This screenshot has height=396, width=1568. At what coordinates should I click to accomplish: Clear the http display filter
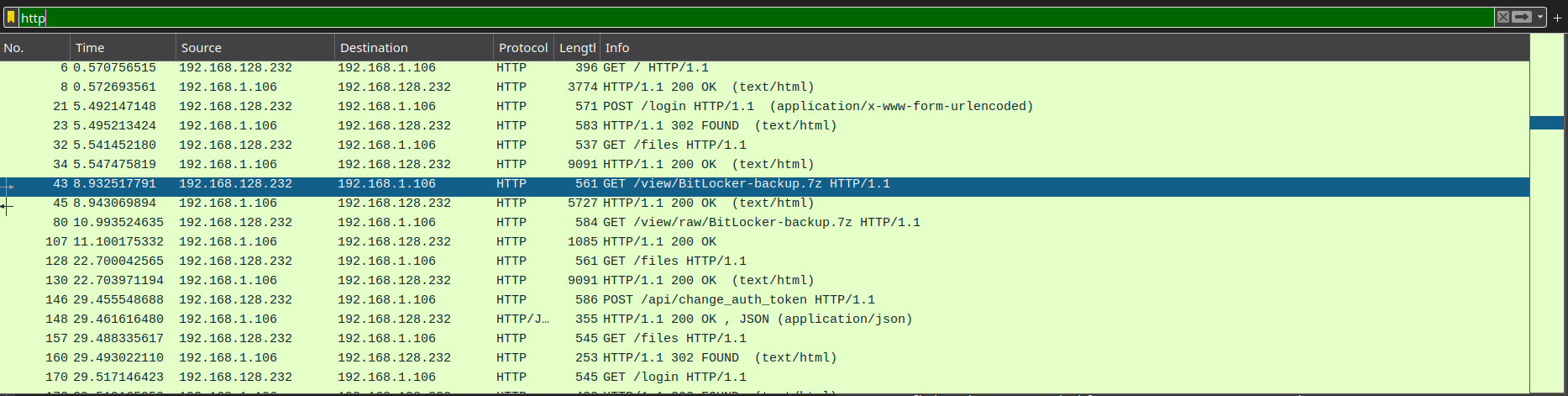click(1503, 17)
